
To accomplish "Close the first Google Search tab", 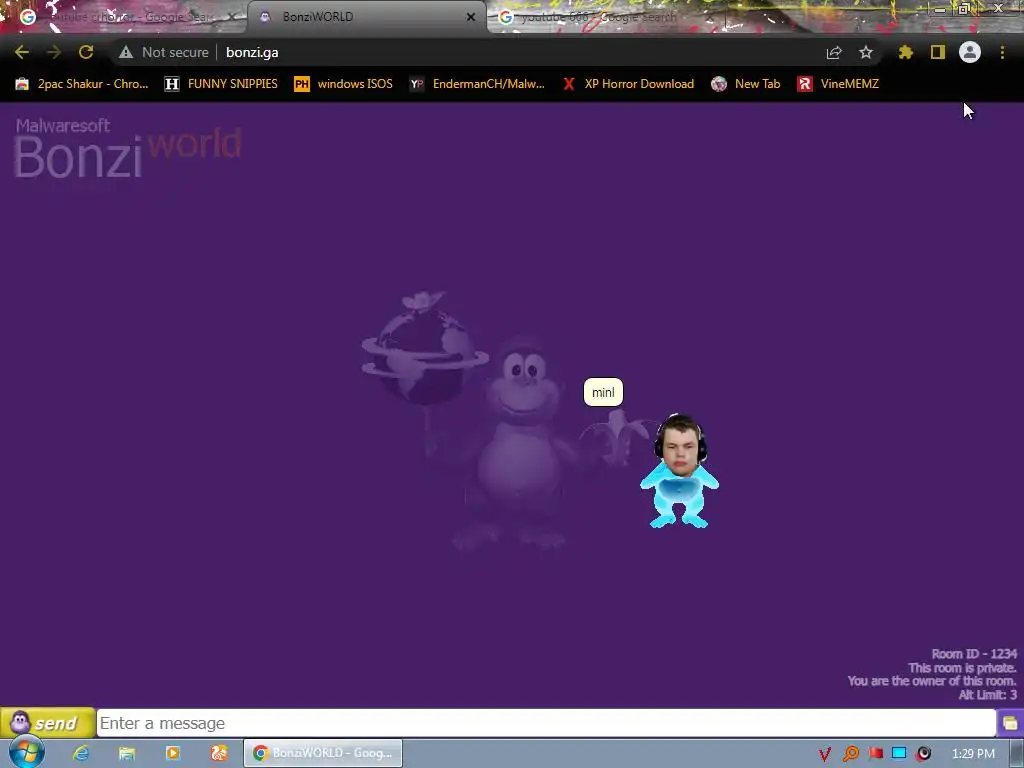I will [x=231, y=17].
